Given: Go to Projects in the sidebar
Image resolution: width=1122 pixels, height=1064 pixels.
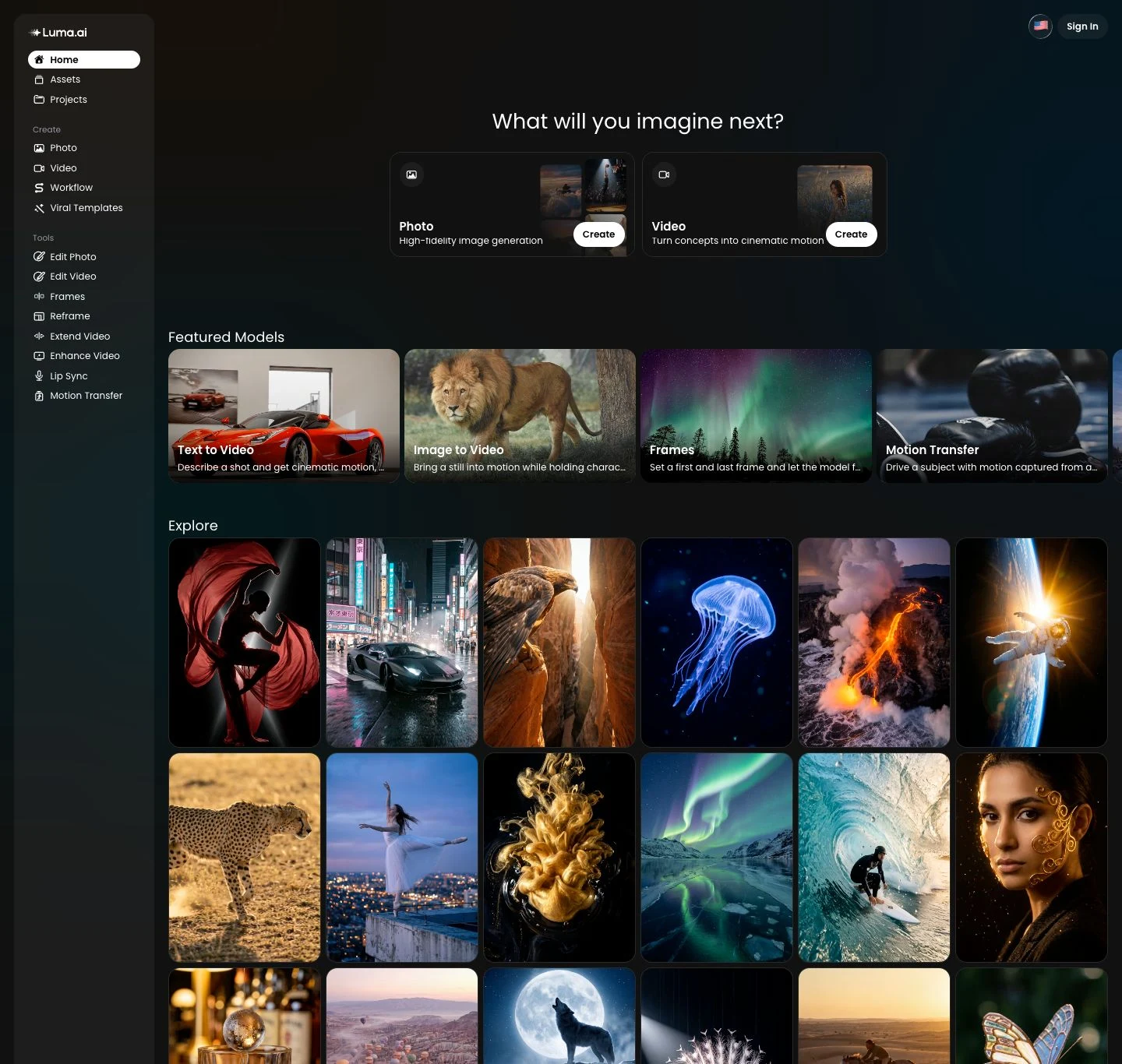Looking at the screenshot, I should point(84,100).
